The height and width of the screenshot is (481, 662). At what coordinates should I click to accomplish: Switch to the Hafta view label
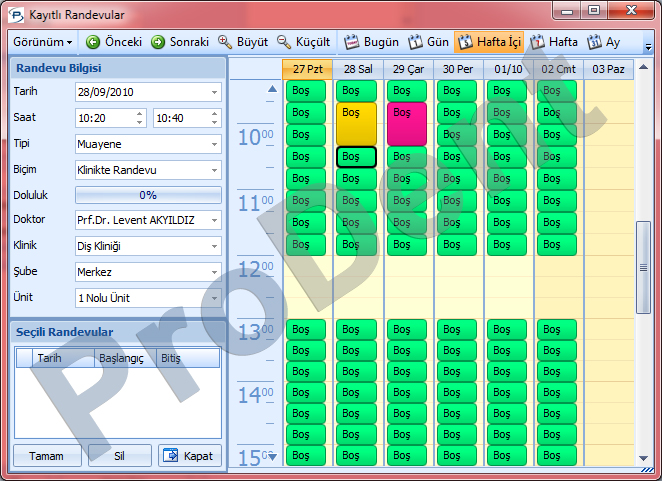pos(563,42)
